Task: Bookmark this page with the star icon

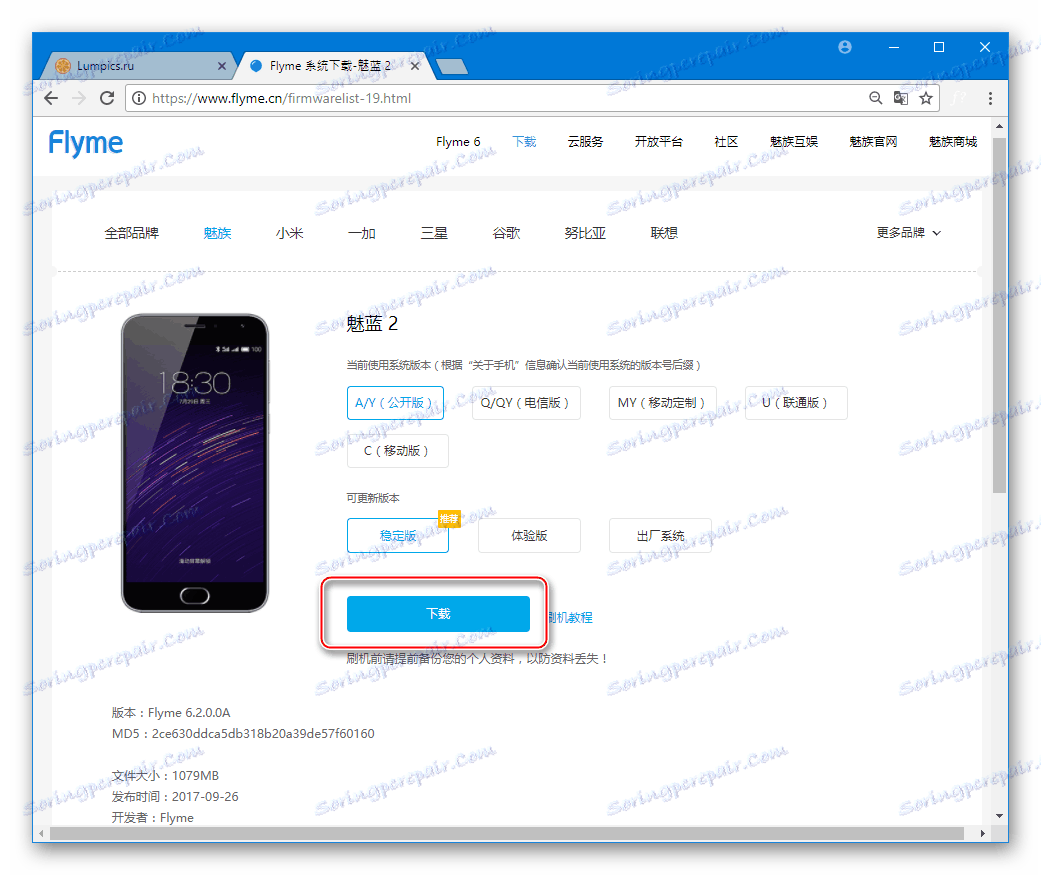Action: pos(925,98)
